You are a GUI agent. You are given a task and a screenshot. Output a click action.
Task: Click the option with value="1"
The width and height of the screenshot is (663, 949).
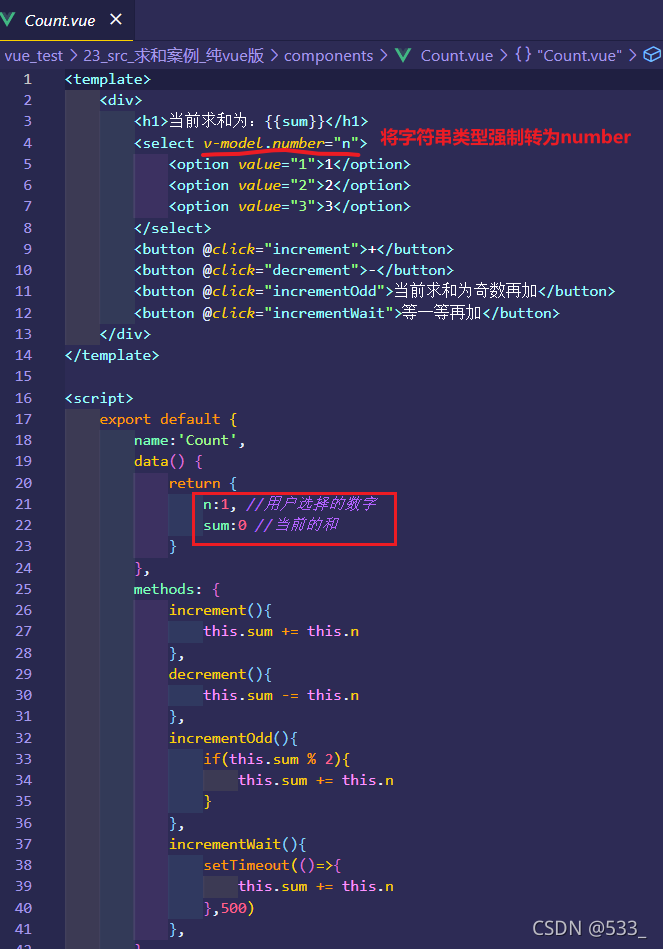pos(289,165)
